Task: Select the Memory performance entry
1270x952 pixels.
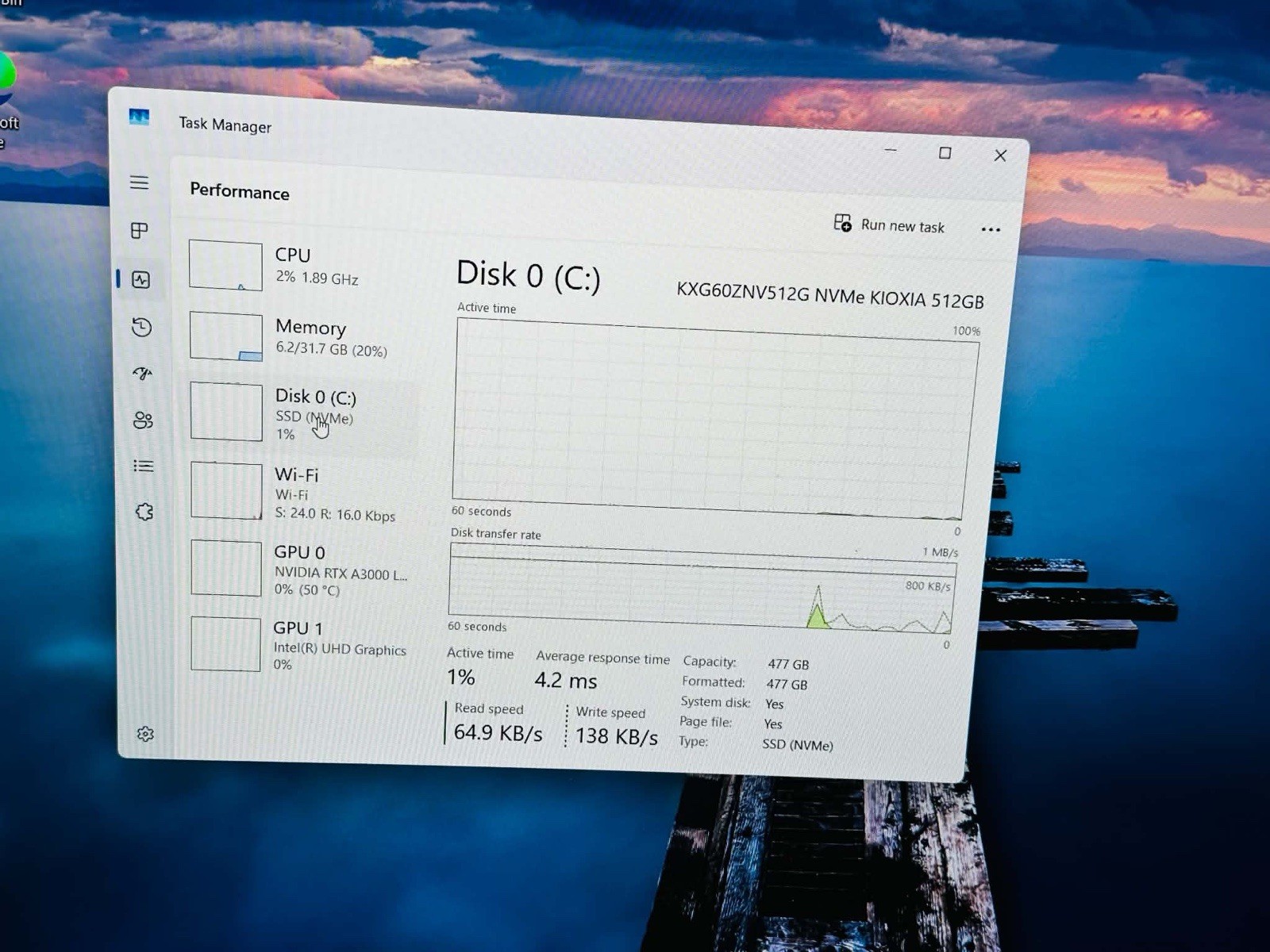Action: pos(300,337)
